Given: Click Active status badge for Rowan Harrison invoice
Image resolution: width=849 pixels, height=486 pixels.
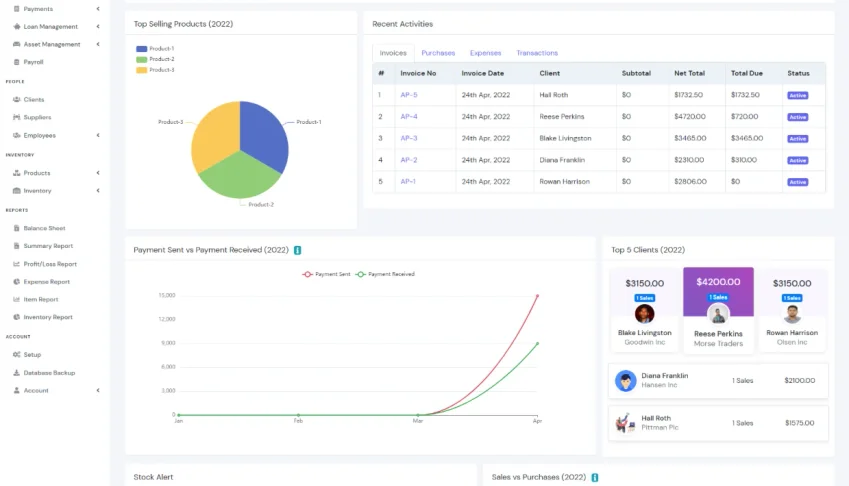Looking at the screenshot, I should 798,182.
